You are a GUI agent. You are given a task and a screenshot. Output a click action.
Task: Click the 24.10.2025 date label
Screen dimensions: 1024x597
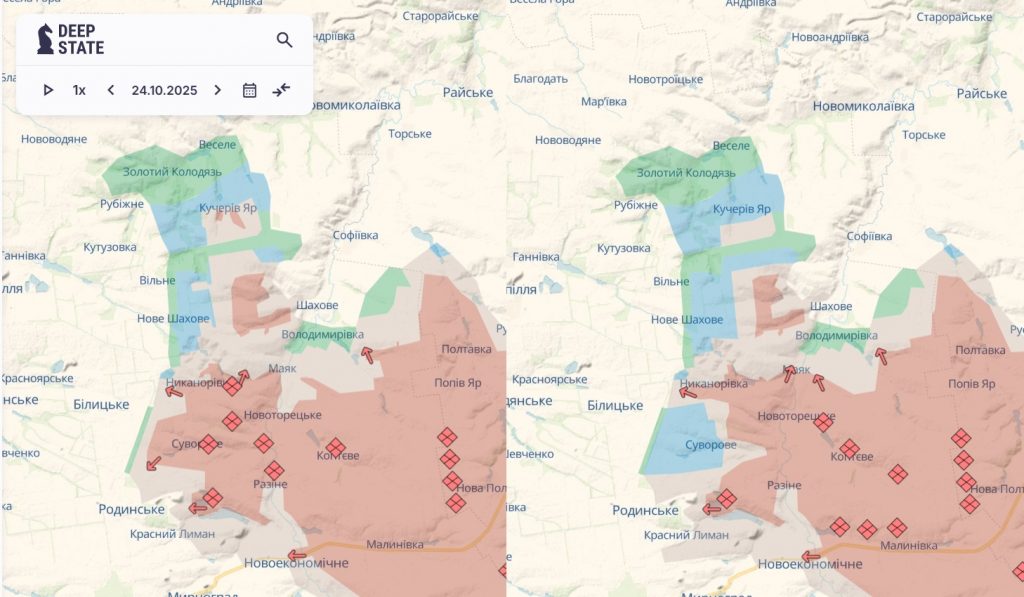(x=164, y=90)
